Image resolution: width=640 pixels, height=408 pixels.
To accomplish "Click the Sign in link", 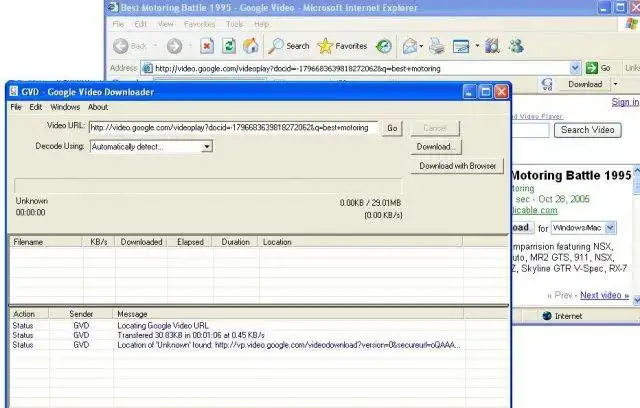I will coord(625,102).
